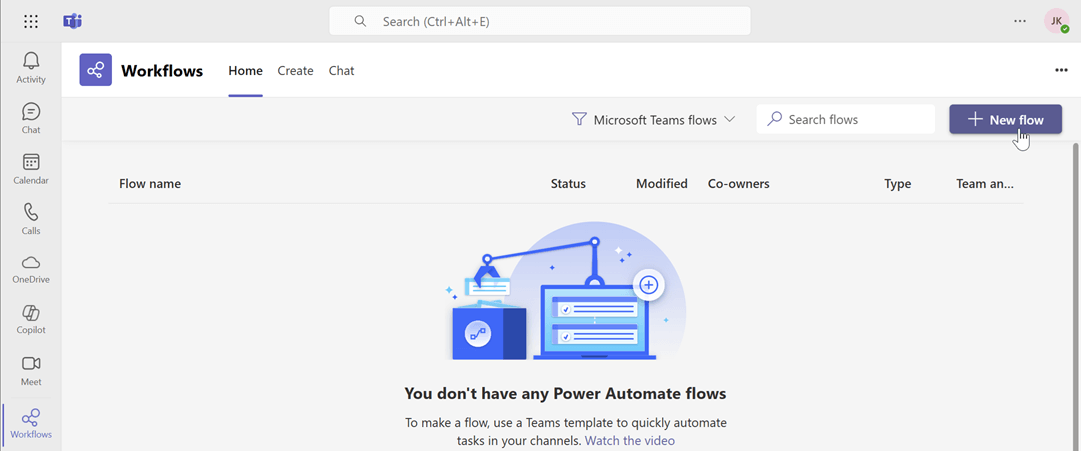Open the Watch the video link
Viewport: 1081px width, 451px height.
click(x=630, y=441)
